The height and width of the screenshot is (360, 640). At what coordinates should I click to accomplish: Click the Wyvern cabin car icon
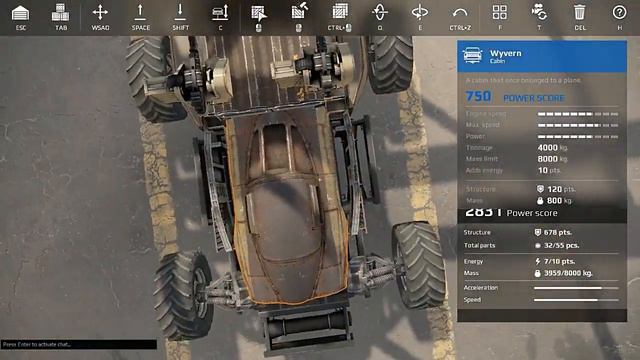(472, 56)
